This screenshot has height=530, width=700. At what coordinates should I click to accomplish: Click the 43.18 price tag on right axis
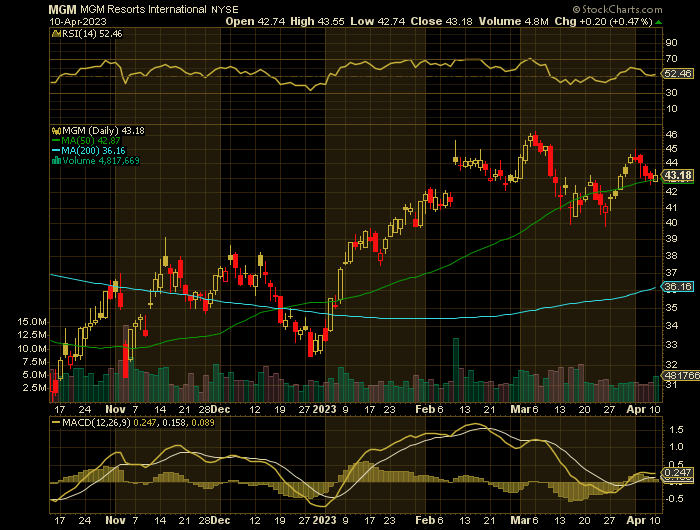(679, 175)
